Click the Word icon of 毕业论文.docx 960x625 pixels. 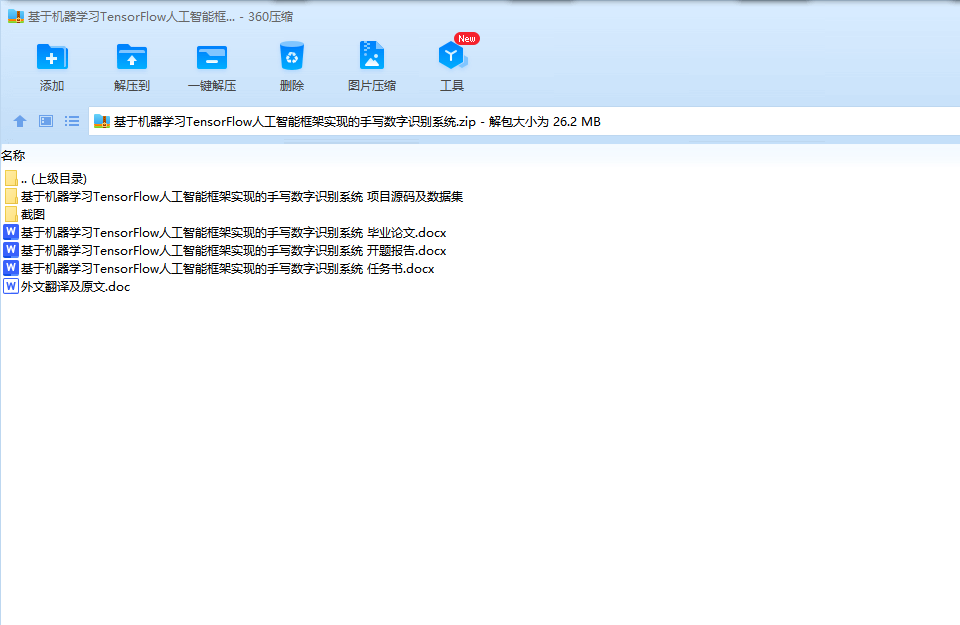point(11,232)
